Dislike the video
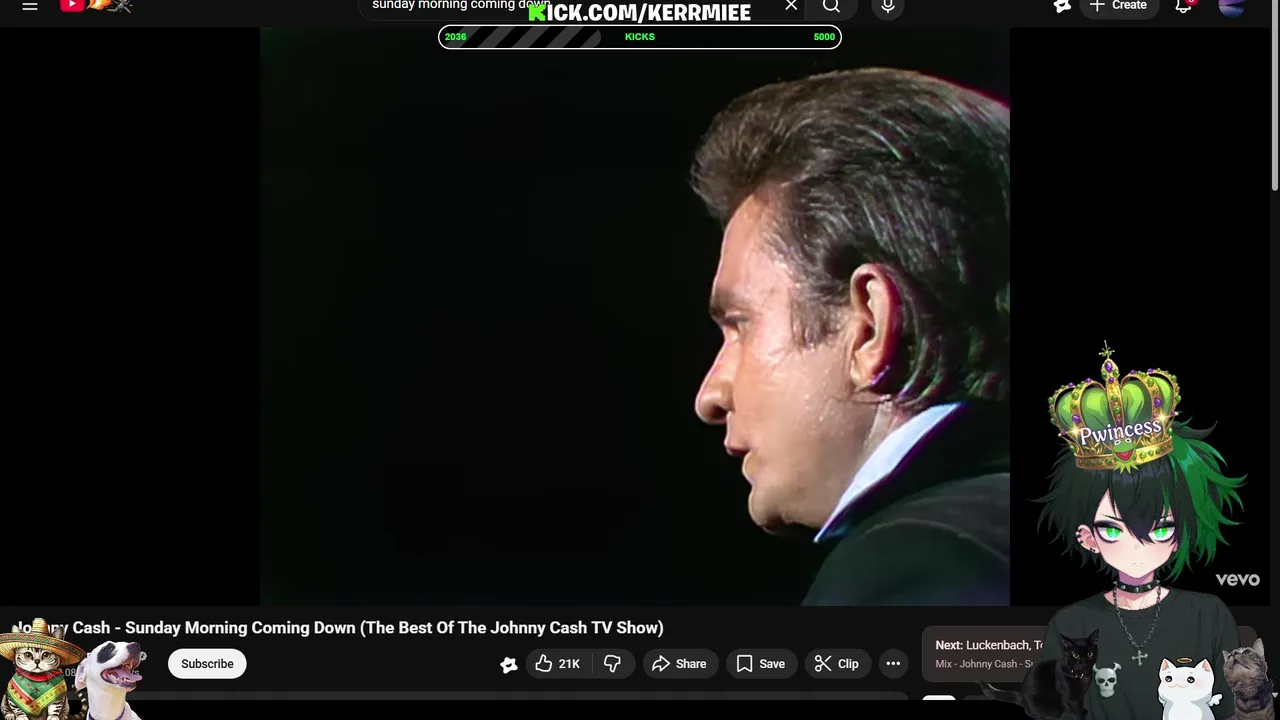The height and width of the screenshot is (720, 1280). click(612, 664)
